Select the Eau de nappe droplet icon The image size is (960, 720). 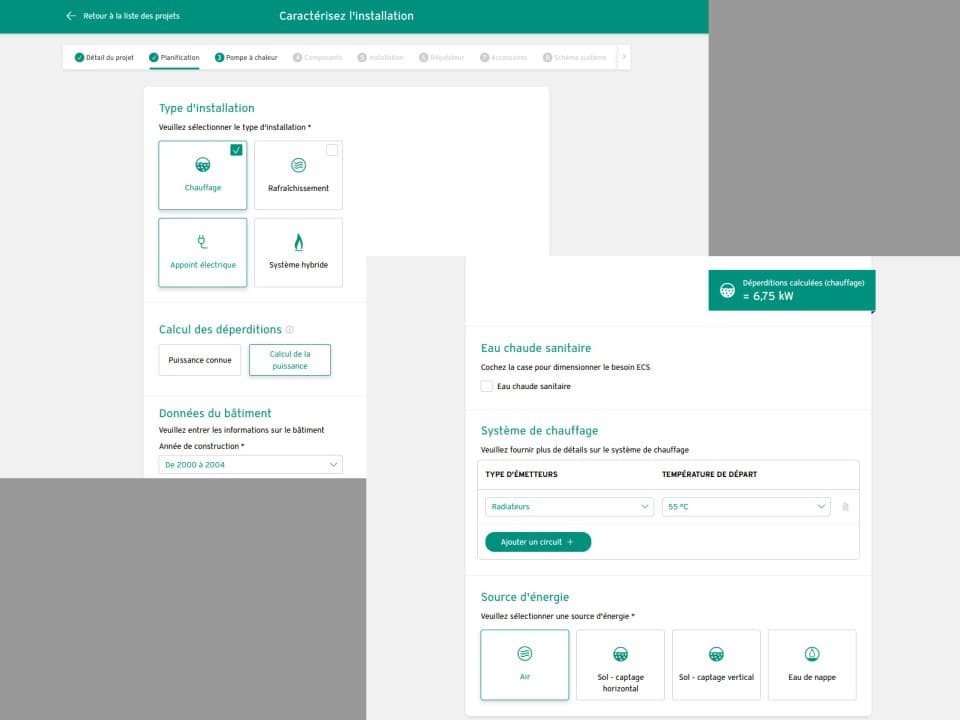pyautogui.click(x=812, y=654)
